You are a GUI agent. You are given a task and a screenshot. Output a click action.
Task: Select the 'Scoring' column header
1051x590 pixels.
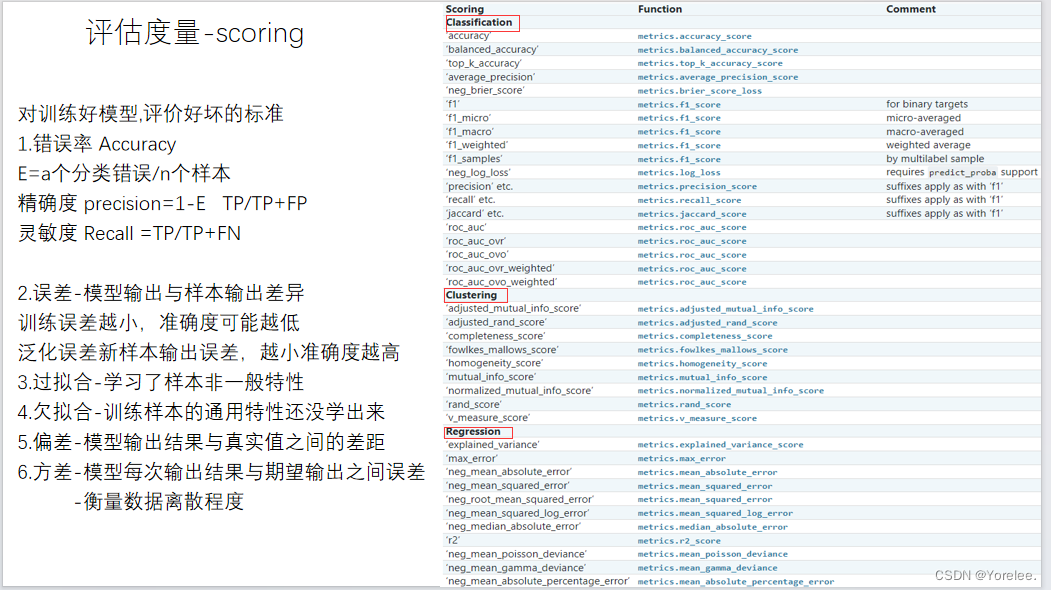coord(465,9)
